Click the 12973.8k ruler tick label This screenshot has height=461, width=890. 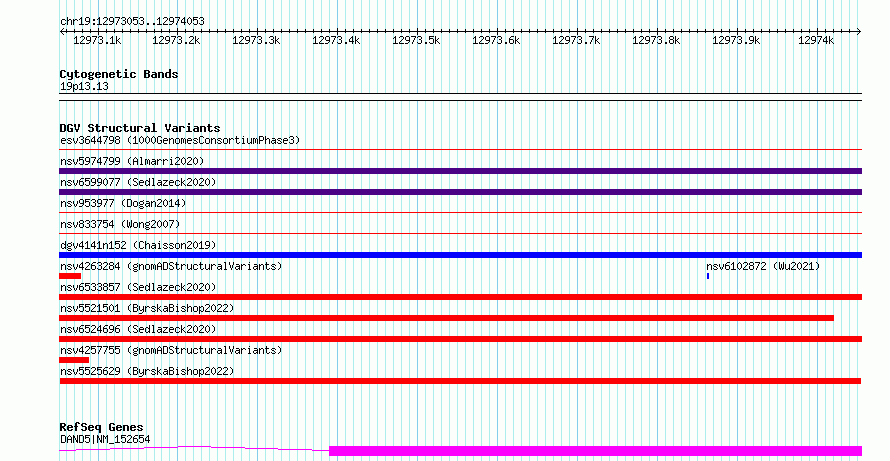coord(656,40)
